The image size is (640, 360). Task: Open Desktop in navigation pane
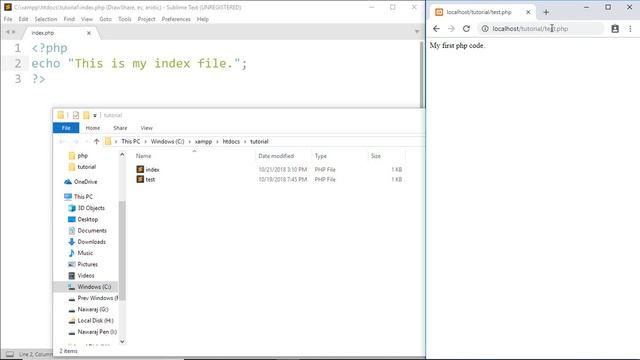pos(87,219)
